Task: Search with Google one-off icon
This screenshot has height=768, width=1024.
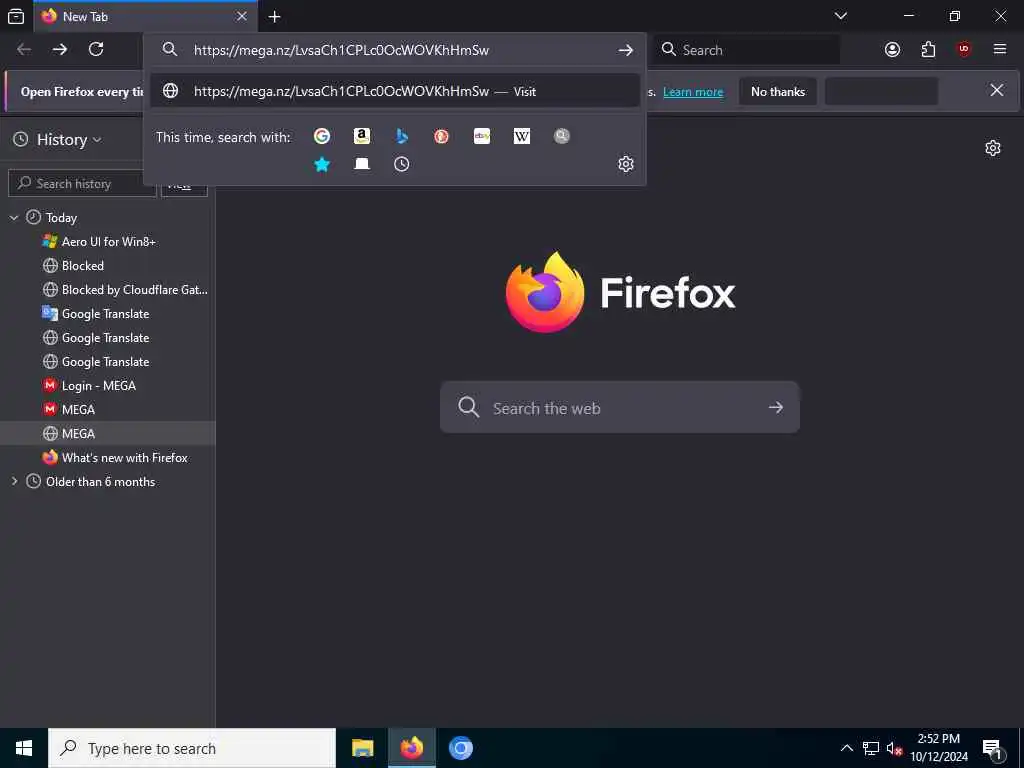Action: (x=322, y=136)
